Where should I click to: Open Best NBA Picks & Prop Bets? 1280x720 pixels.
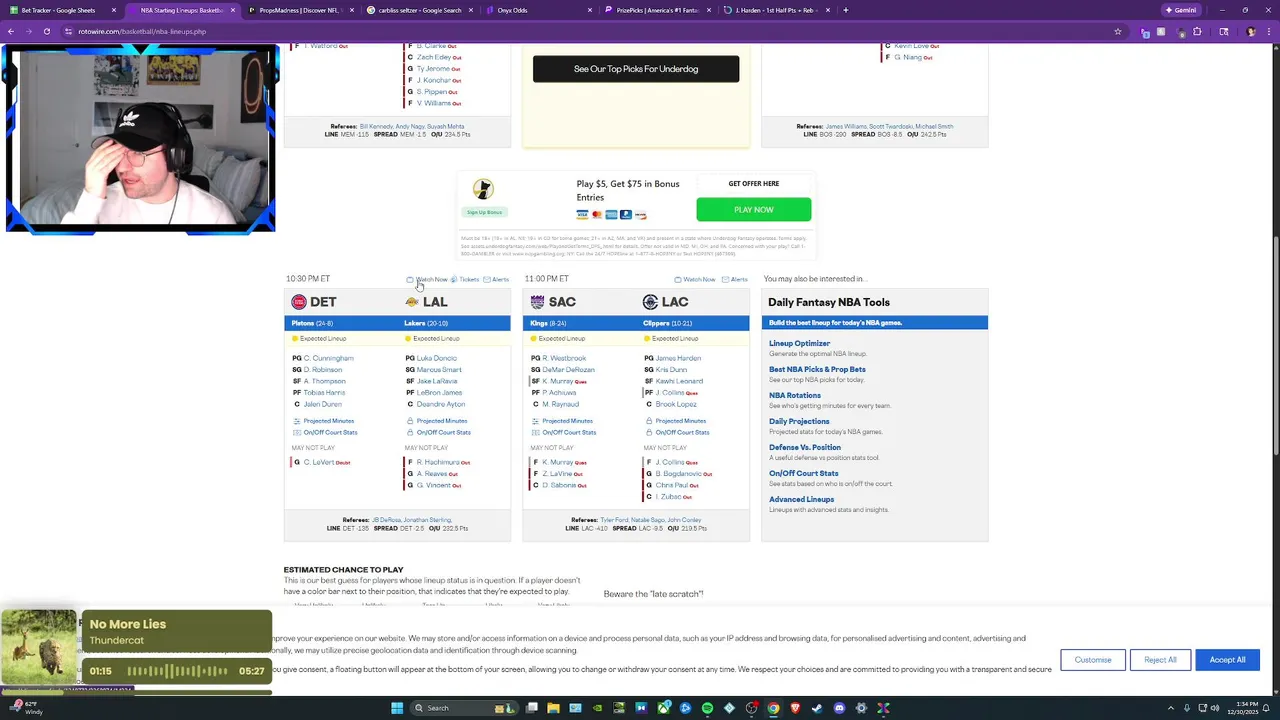[817, 369]
